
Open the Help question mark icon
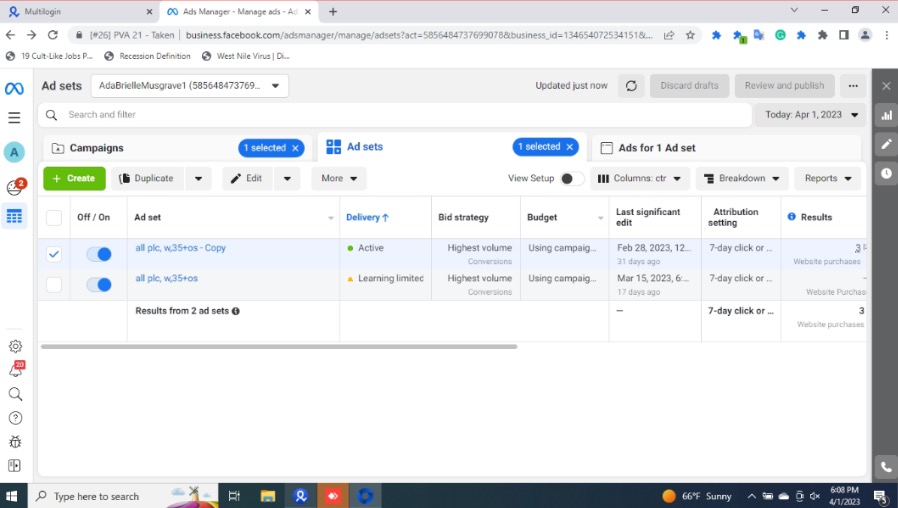(15, 418)
